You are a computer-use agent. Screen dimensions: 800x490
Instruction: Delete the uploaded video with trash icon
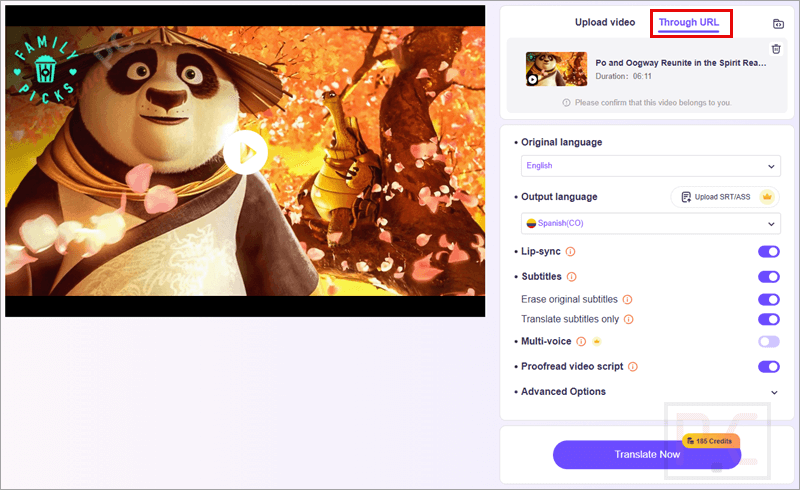(x=776, y=49)
